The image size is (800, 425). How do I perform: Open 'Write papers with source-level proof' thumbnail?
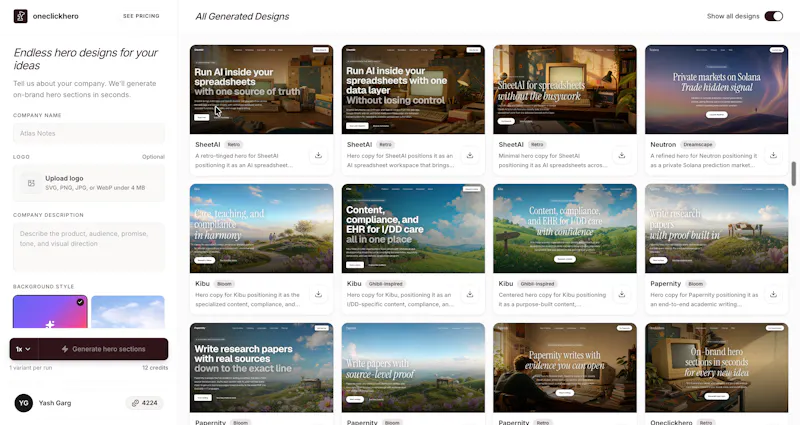pos(413,367)
